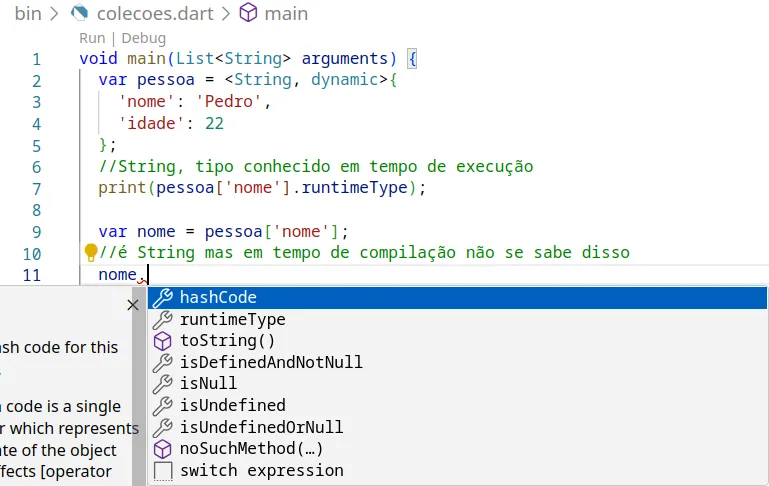Click 'List<String>' type on line 1
The image size is (769, 486).
point(233,58)
